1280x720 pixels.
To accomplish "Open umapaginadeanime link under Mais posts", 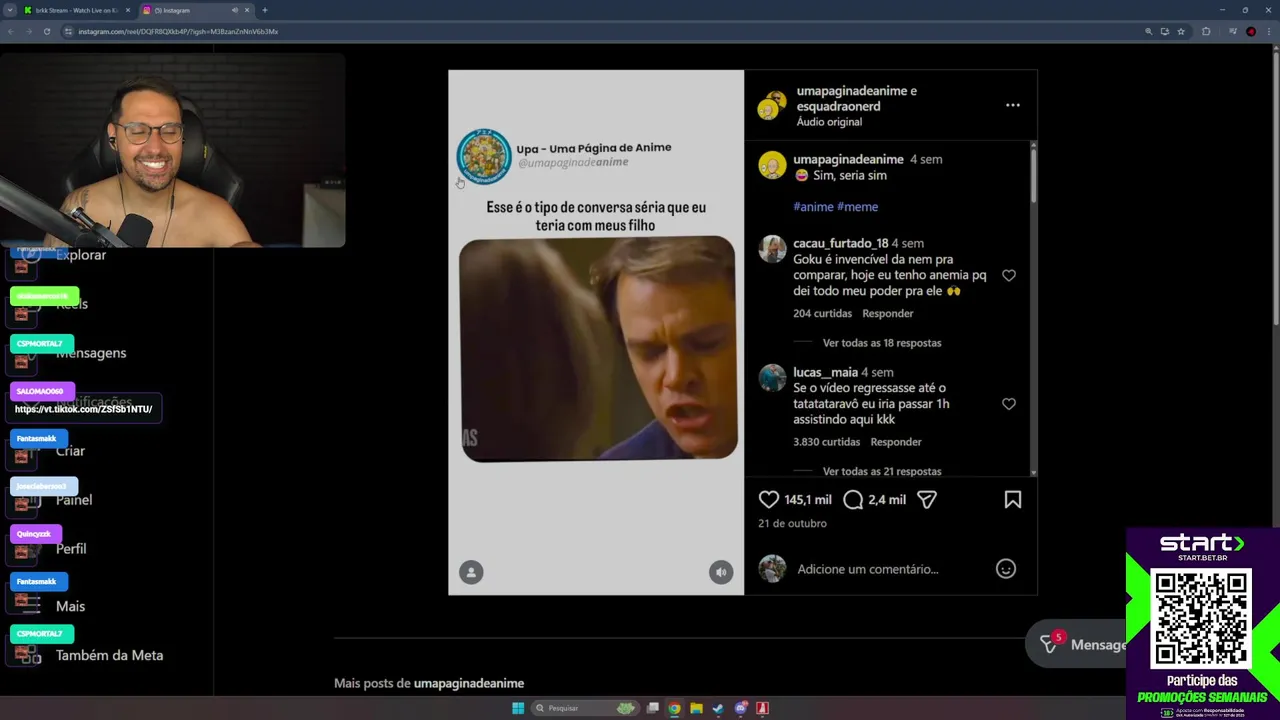I will click(469, 683).
